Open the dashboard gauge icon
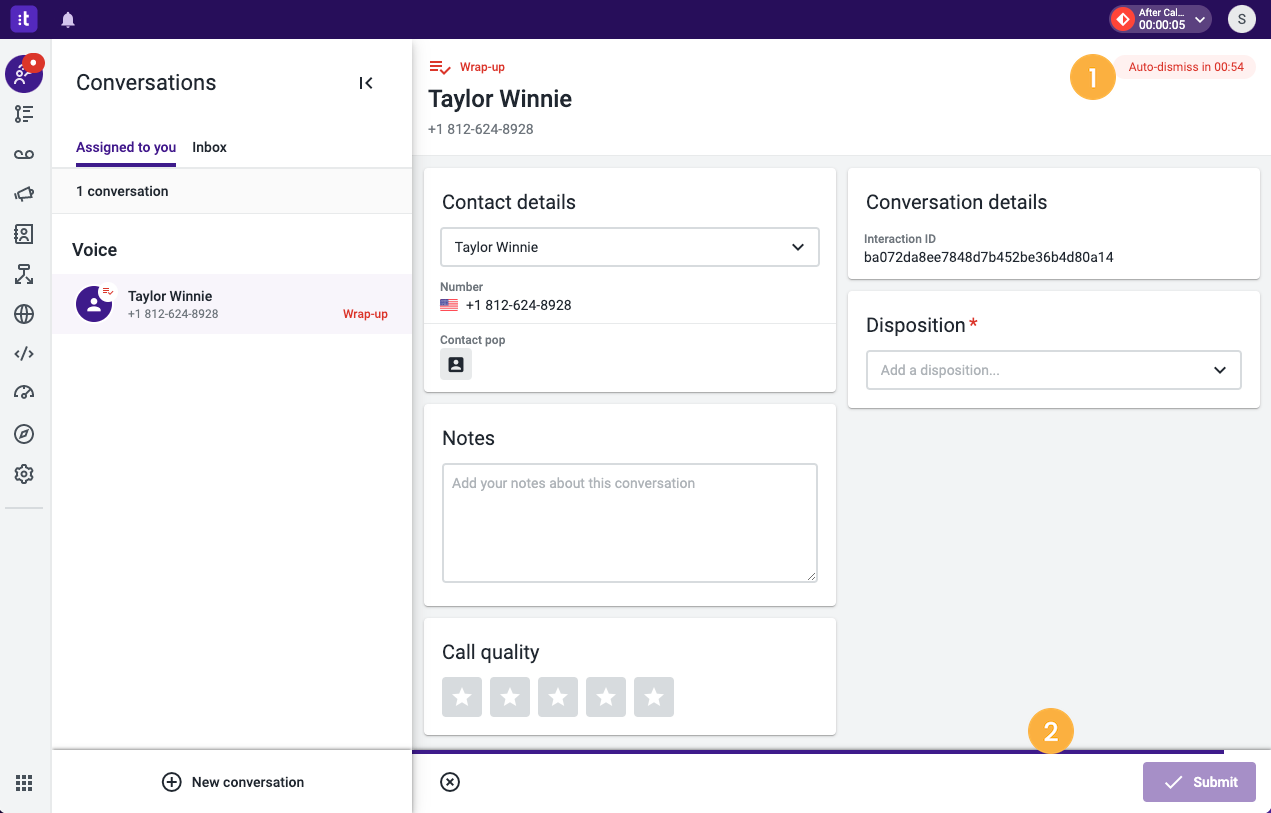This screenshot has width=1271, height=813. (24, 394)
